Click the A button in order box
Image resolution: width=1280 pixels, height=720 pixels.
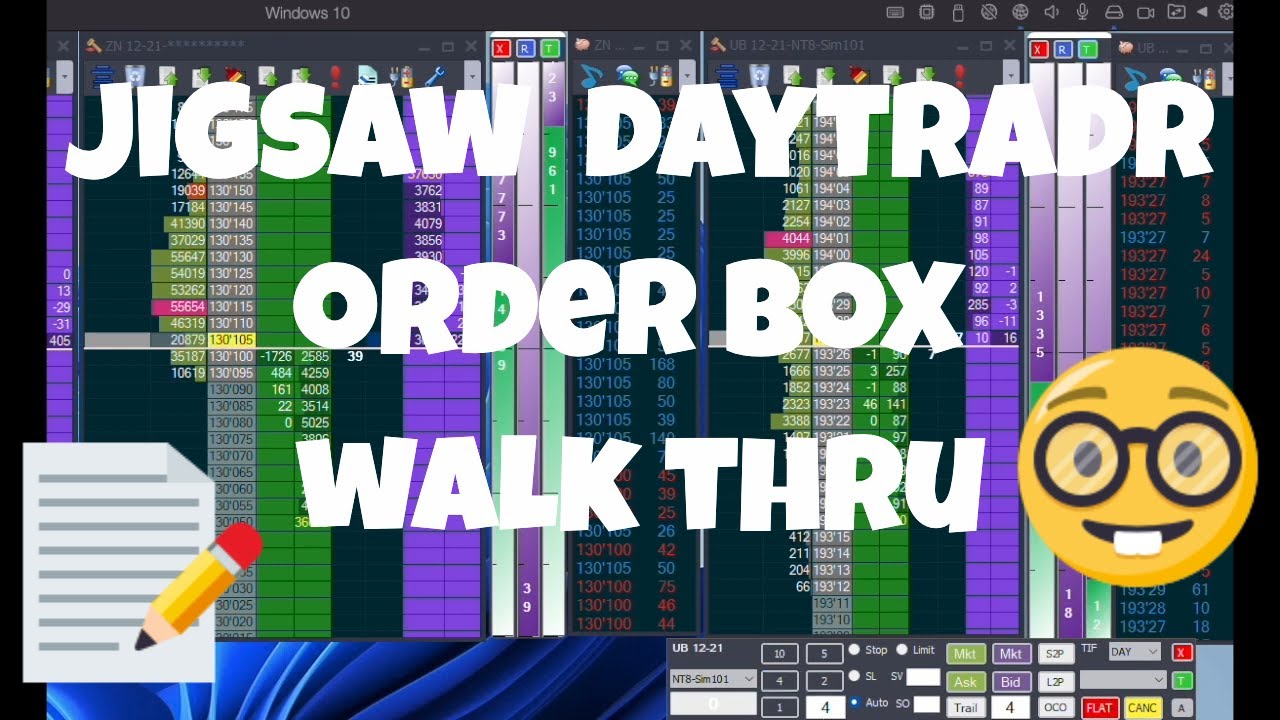[x=1181, y=708]
